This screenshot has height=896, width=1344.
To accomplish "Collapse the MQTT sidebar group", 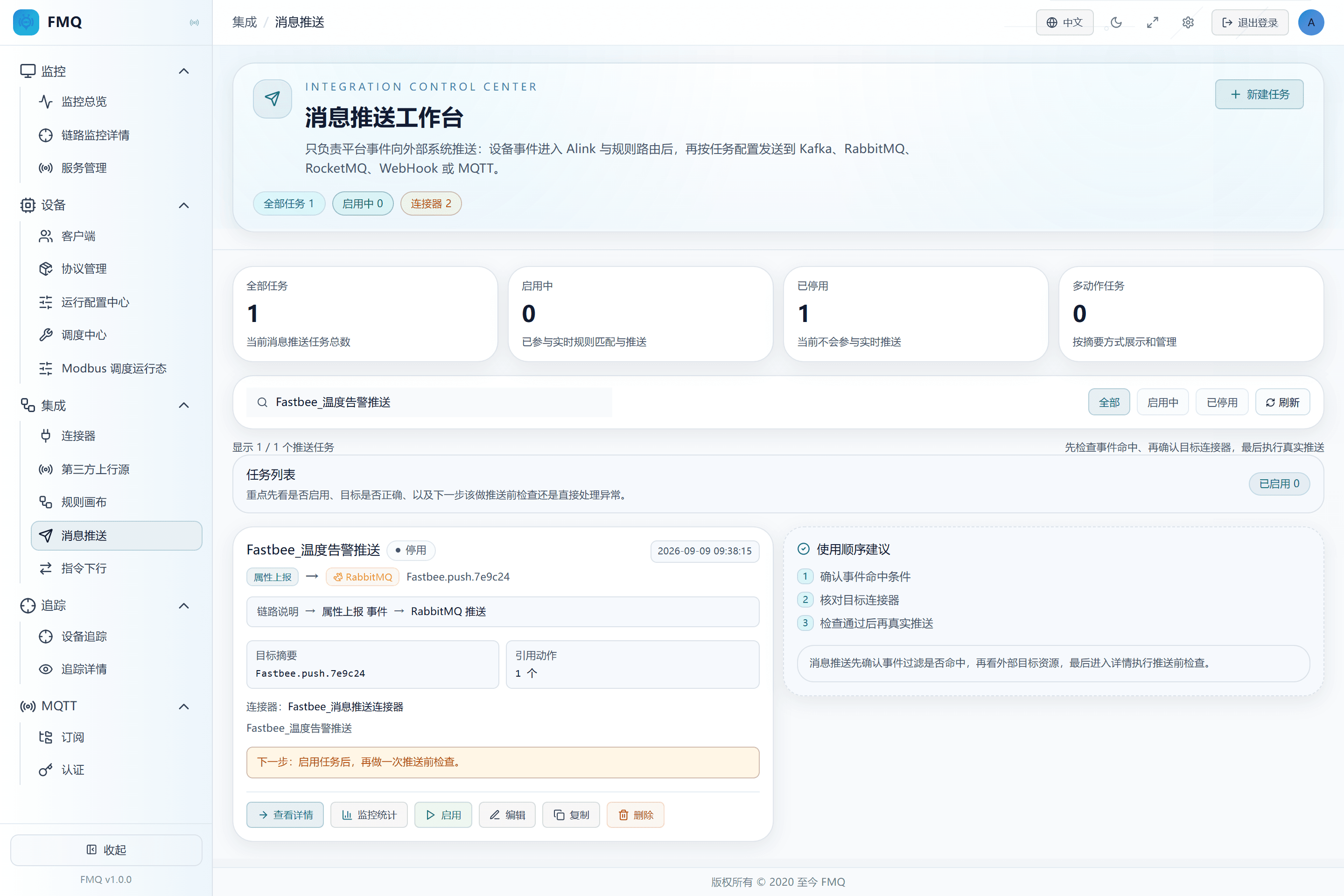I will (183, 706).
